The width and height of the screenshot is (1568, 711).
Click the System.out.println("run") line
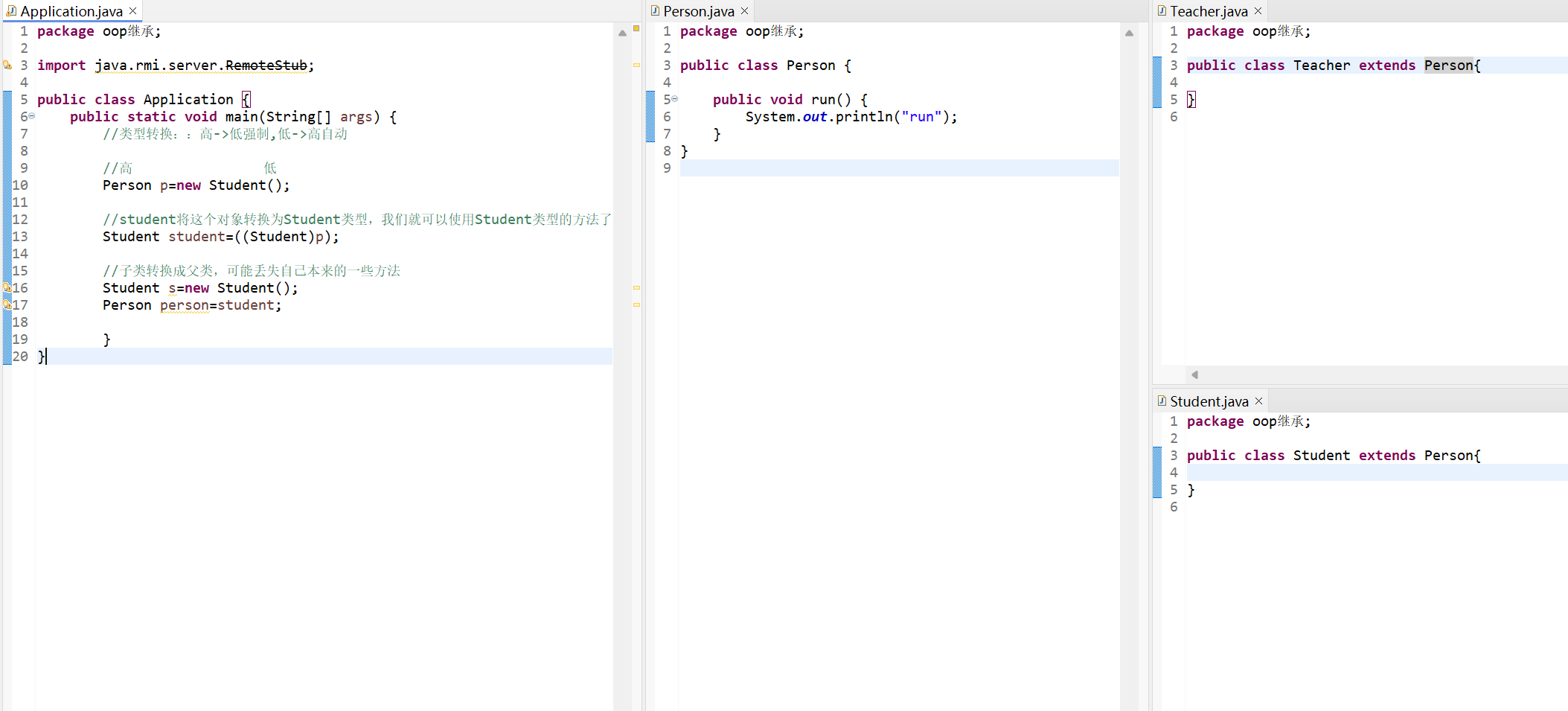pyautogui.click(x=851, y=117)
